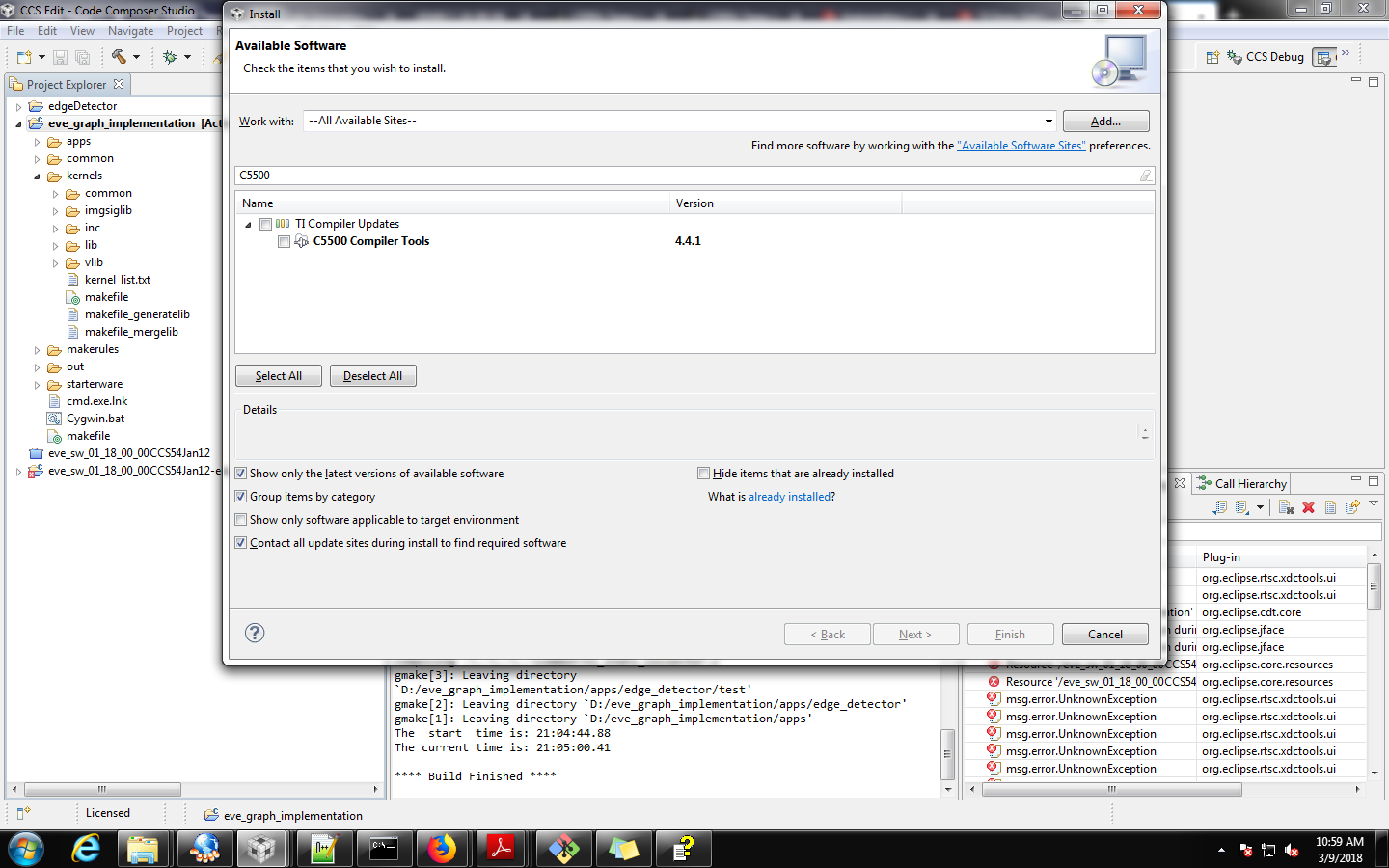This screenshot has height=868, width=1389.
Task: Enable Show only software applicable to target environment
Action: coord(241,520)
